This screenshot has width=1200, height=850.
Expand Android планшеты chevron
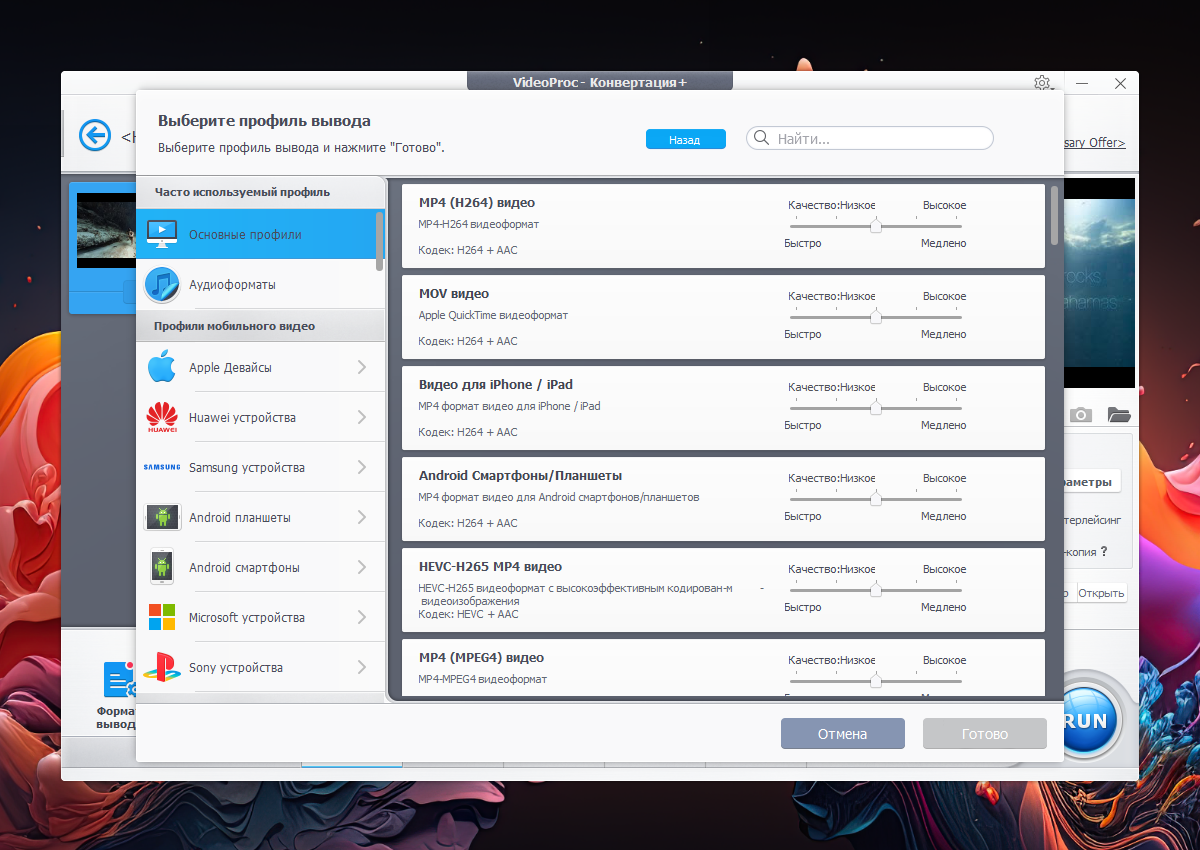point(362,517)
